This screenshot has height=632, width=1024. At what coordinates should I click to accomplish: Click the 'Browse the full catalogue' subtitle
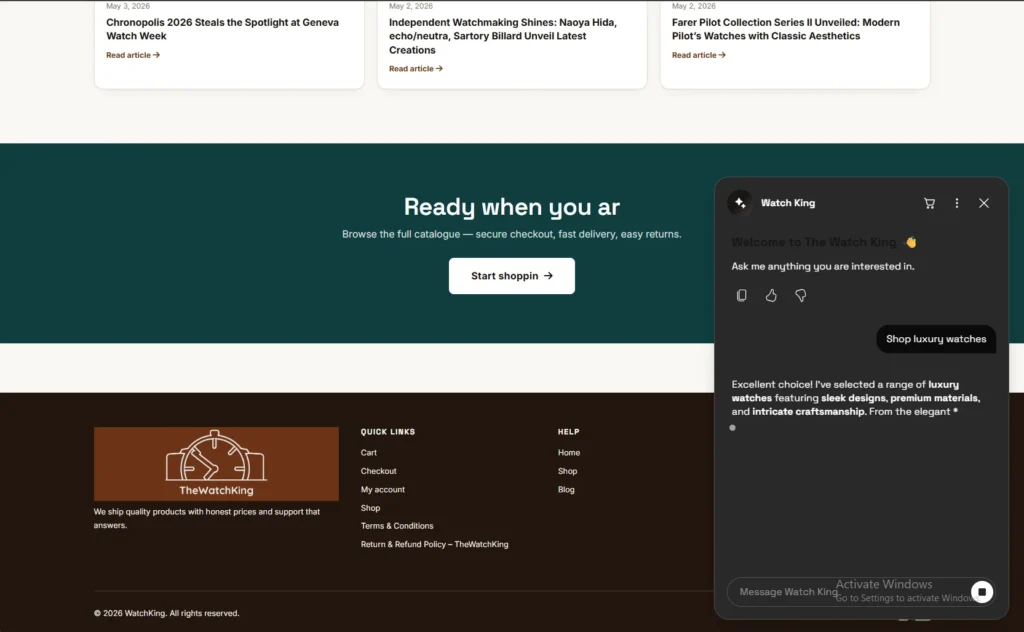(511, 234)
